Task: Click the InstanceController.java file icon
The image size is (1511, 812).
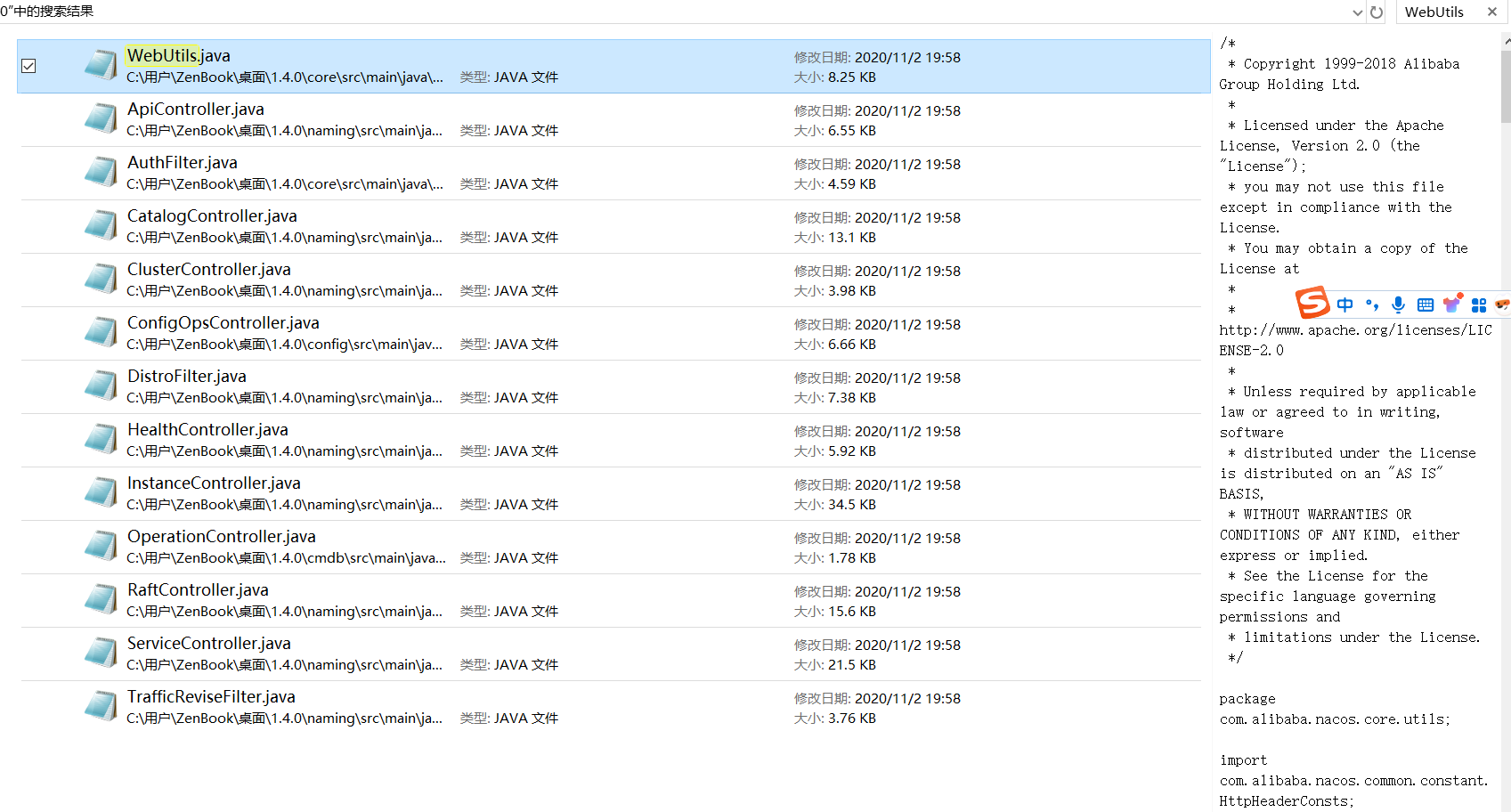Action: pos(101,492)
